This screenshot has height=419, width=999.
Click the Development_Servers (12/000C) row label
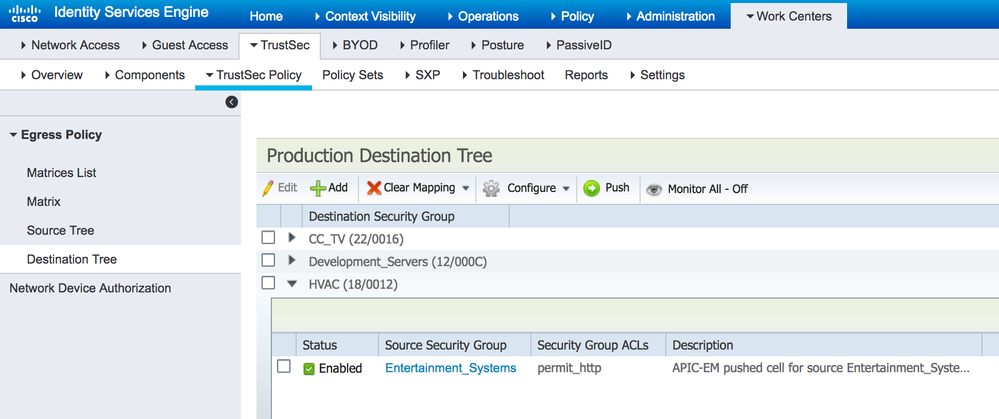click(398, 262)
